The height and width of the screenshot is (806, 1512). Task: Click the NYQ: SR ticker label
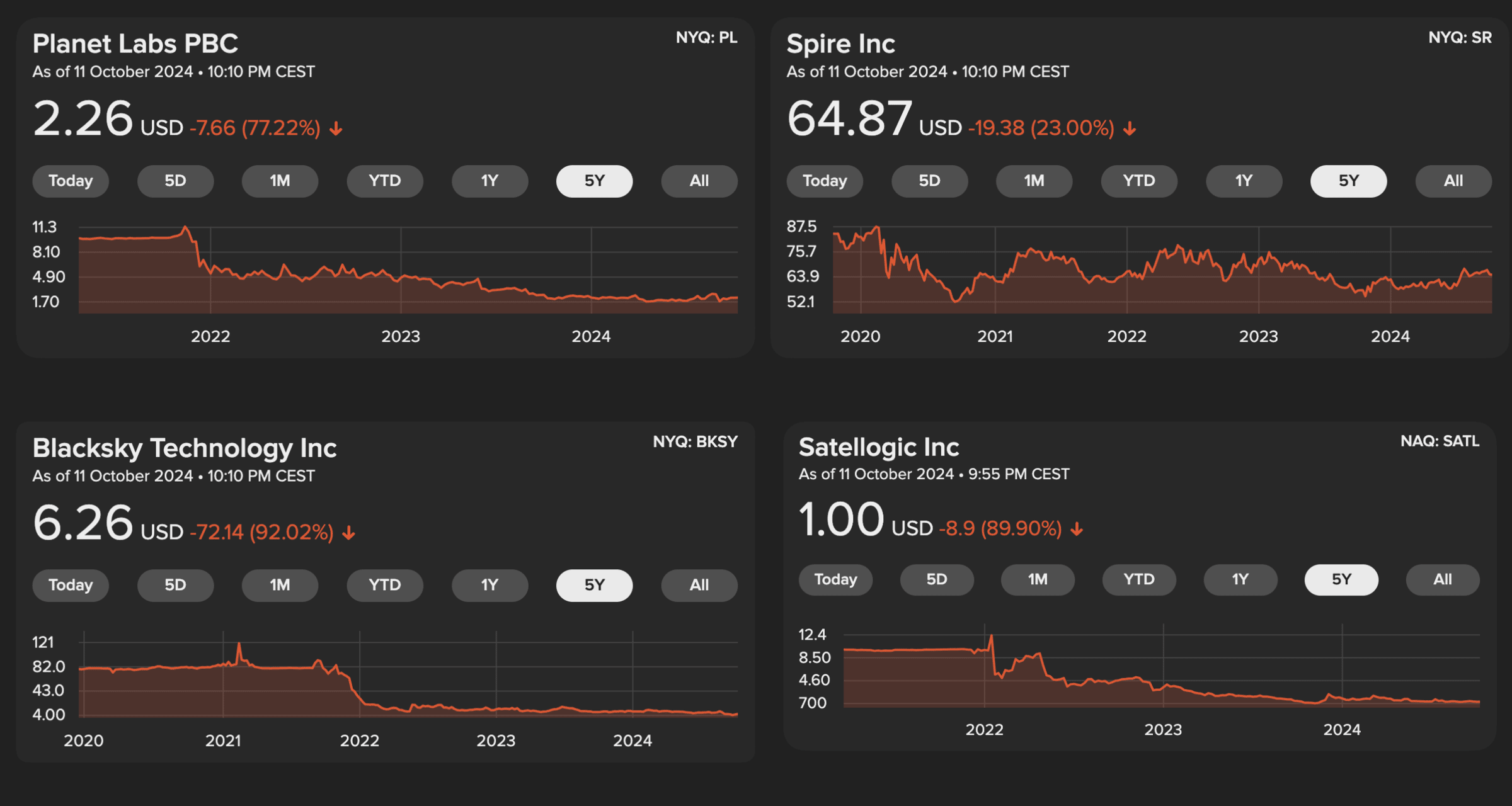pos(1460,38)
